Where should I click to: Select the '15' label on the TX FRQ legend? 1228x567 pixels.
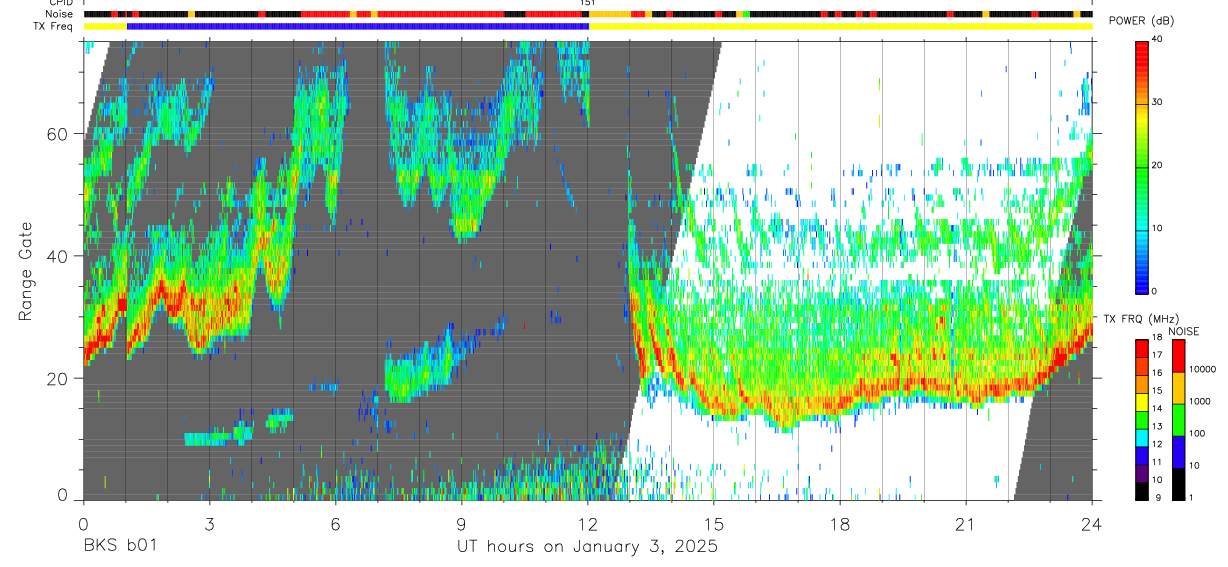(1157, 391)
